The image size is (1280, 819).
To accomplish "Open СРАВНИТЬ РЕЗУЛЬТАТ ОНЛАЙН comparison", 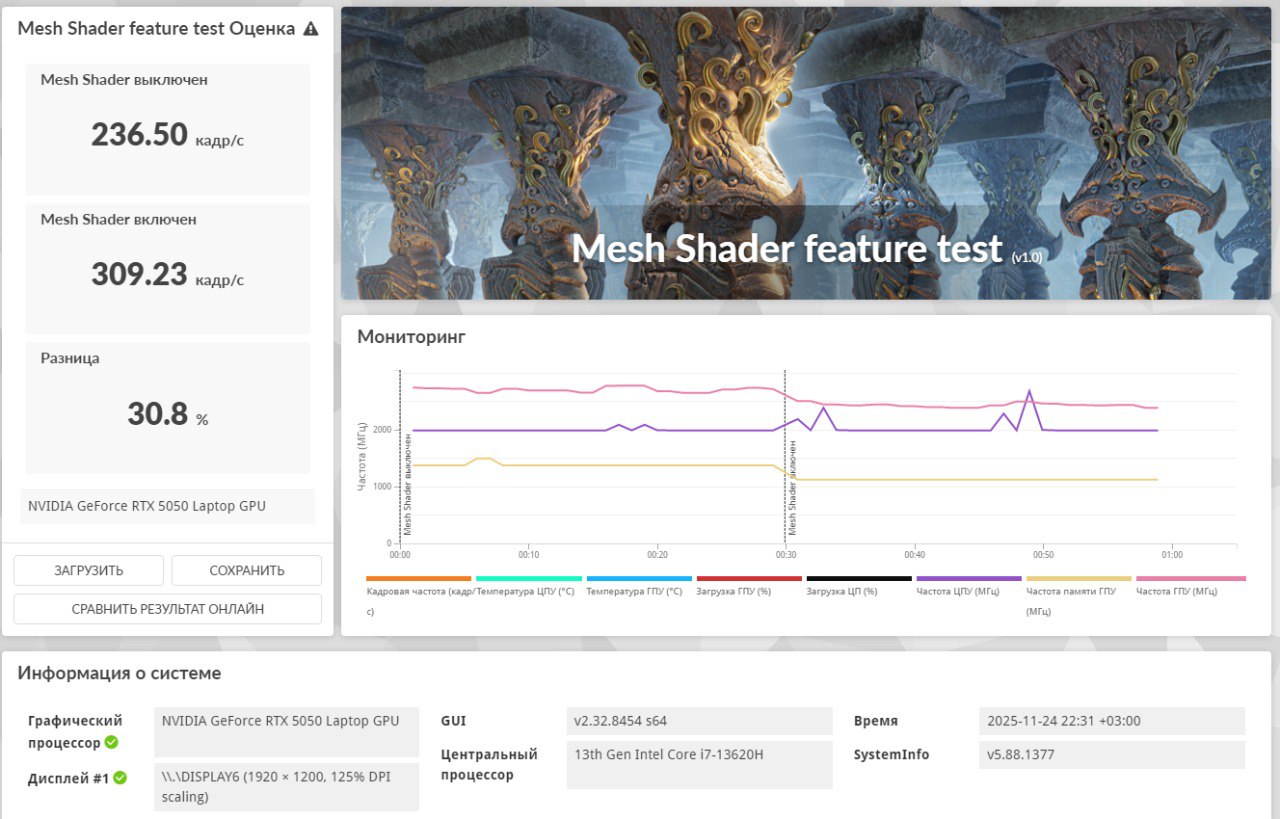I will [x=168, y=609].
